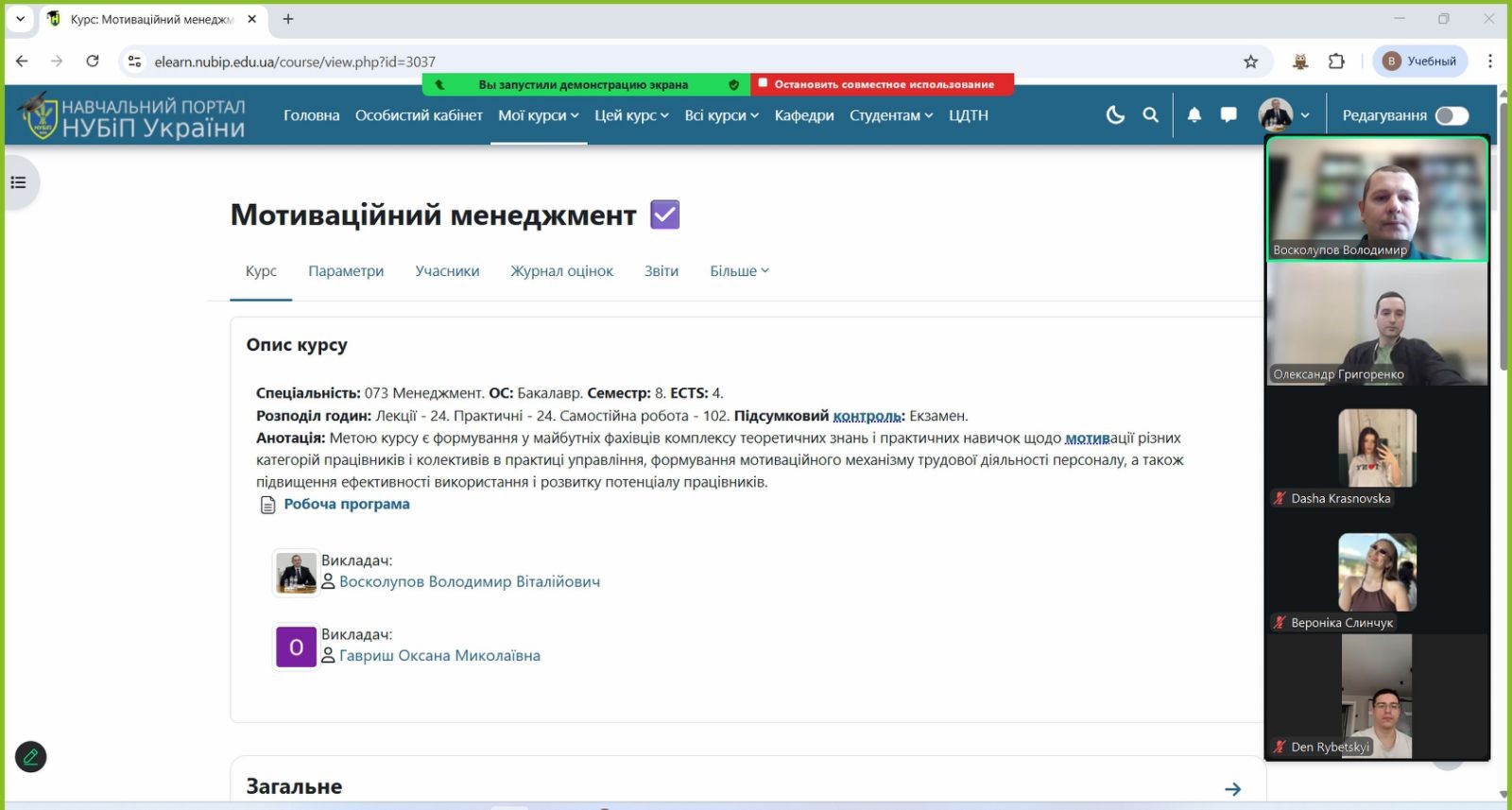1512x810 pixels.
Task: Click the НУБіП України portal logo
Action: 133,115
